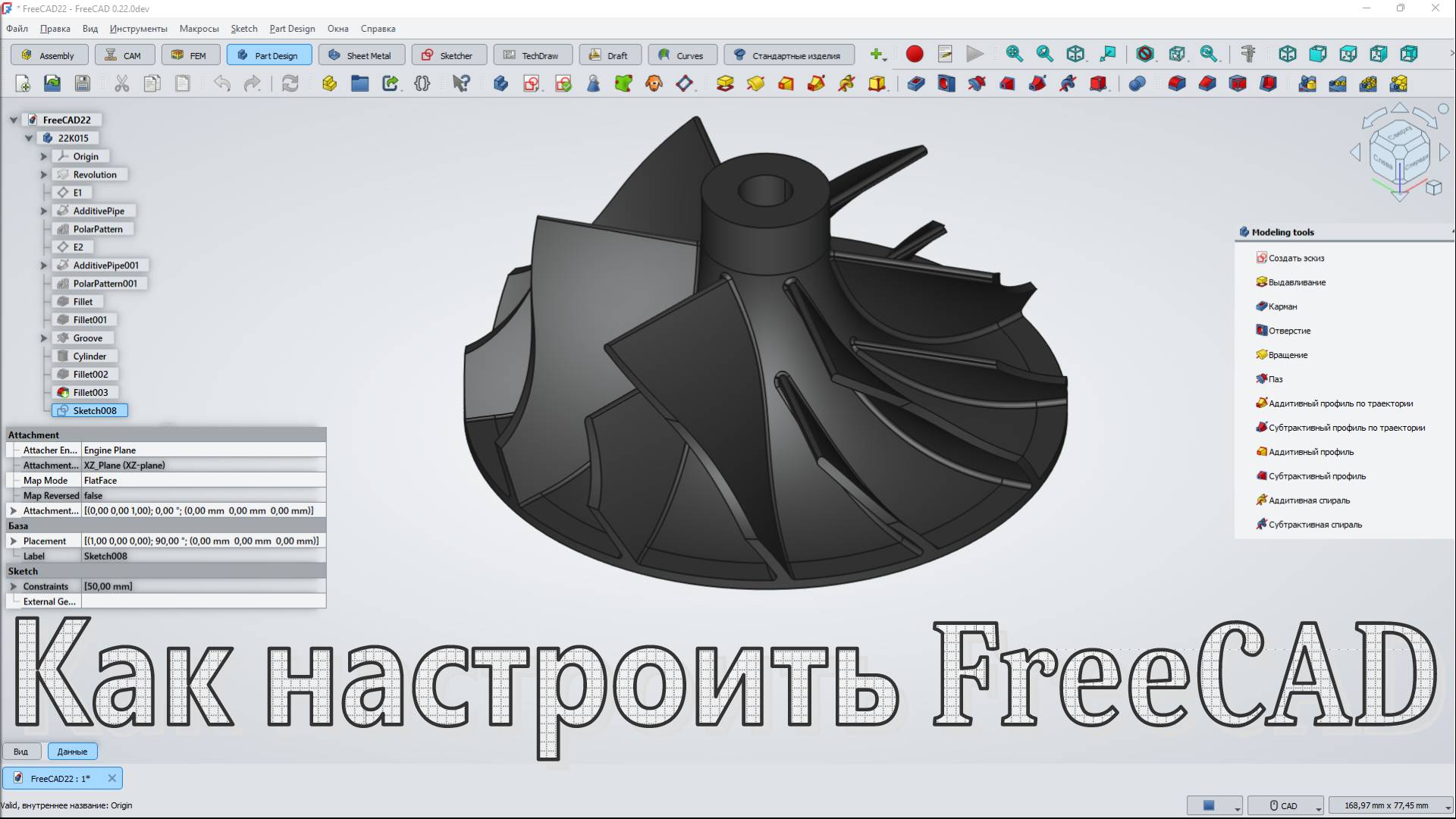1456x819 pixels.
Task: Execute the macro with green play icon
Action: pos(974,54)
